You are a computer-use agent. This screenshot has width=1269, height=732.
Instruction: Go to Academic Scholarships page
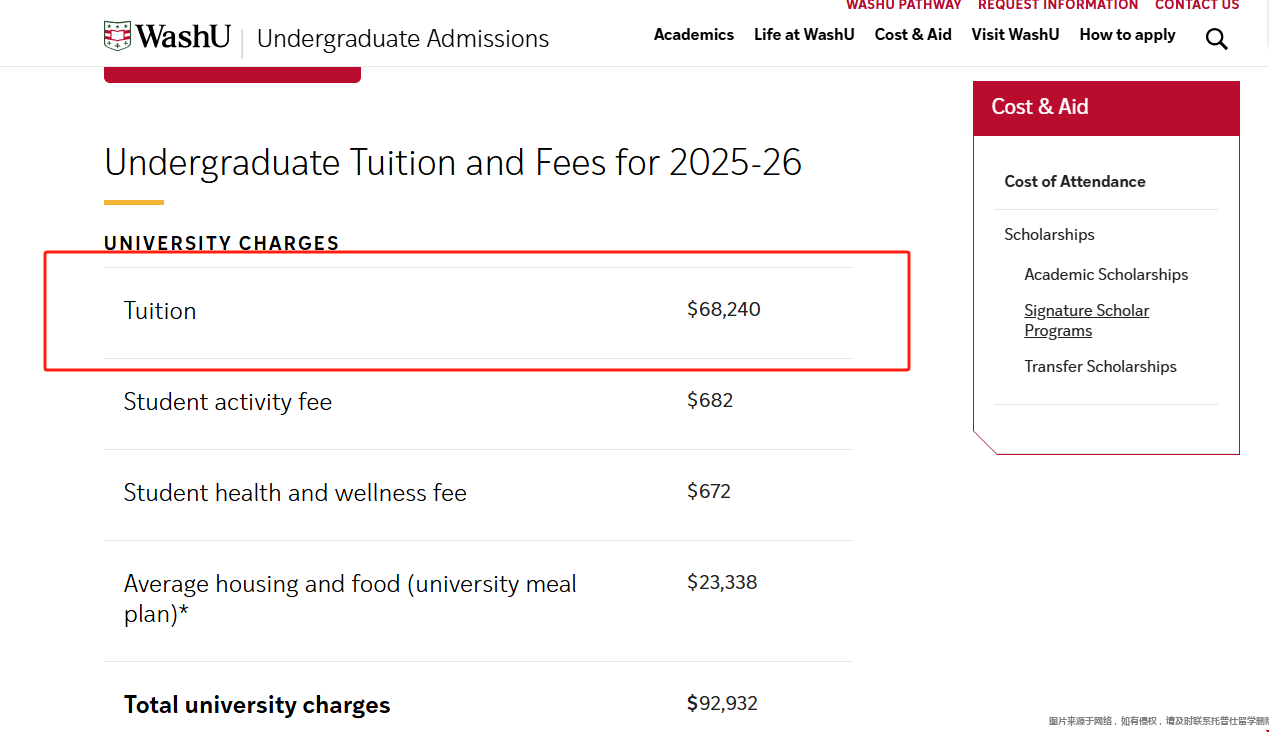click(x=1106, y=274)
